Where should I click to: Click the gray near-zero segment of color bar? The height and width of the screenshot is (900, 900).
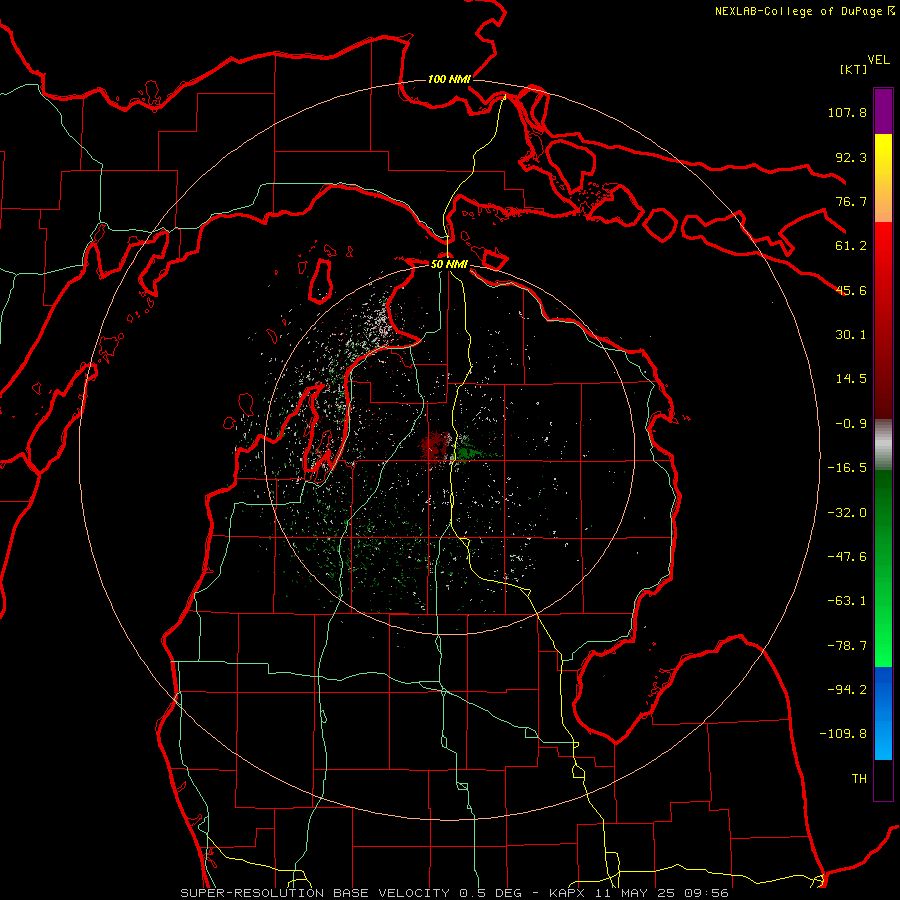(x=883, y=445)
